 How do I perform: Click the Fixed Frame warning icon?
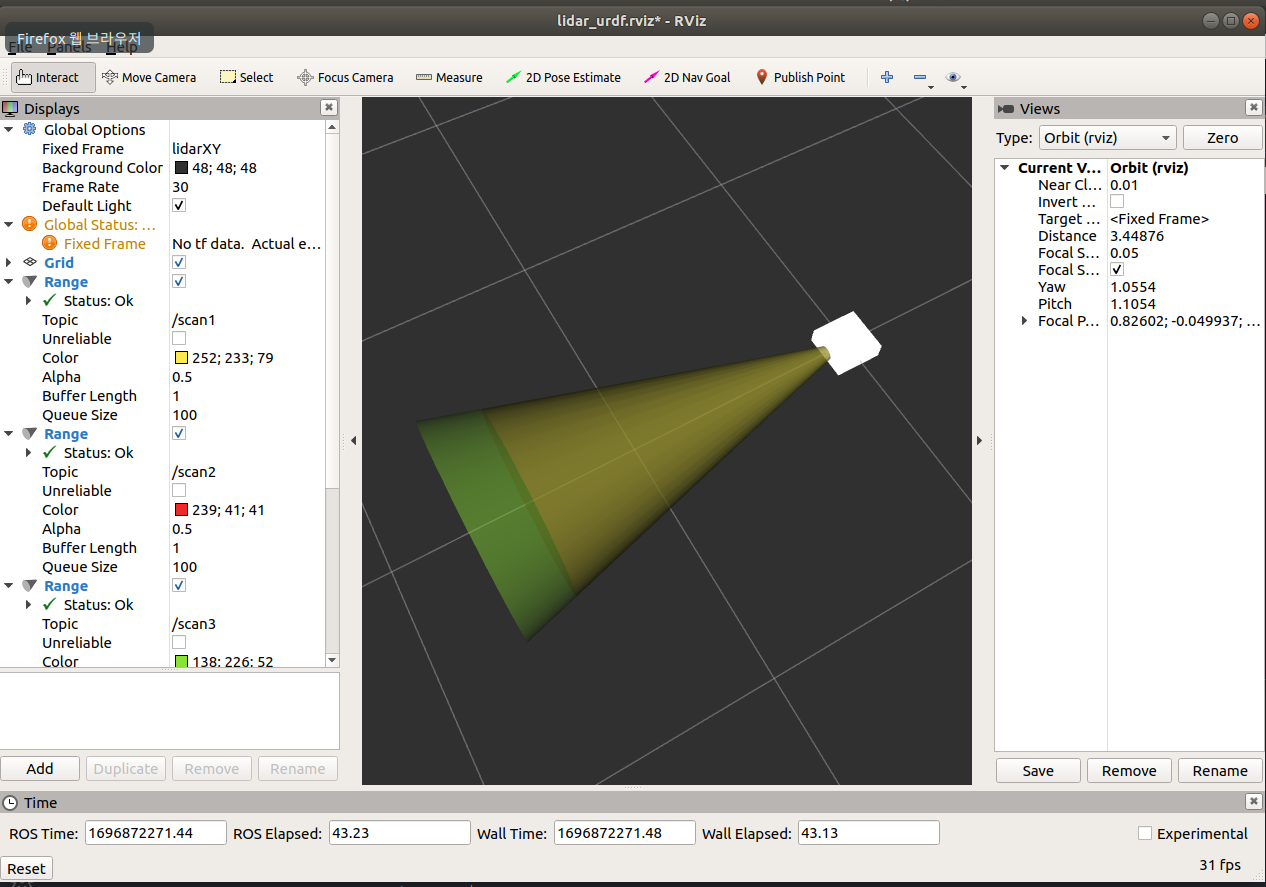click(49, 243)
